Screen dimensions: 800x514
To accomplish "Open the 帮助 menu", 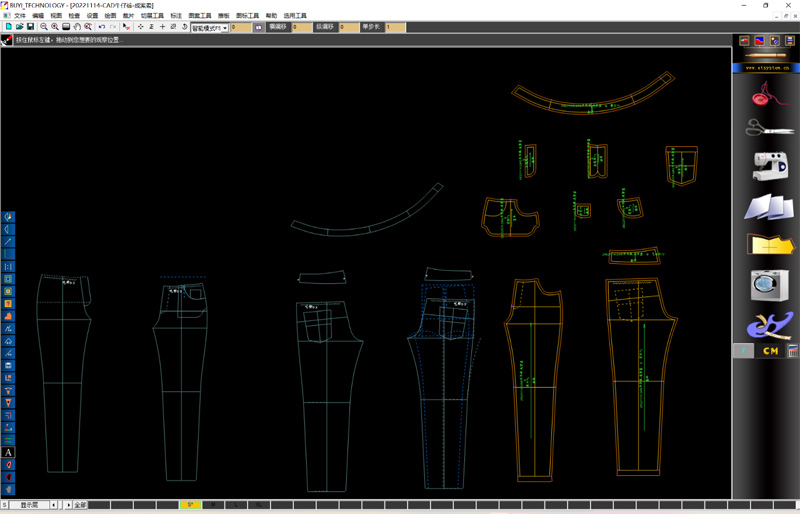I will [271, 16].
